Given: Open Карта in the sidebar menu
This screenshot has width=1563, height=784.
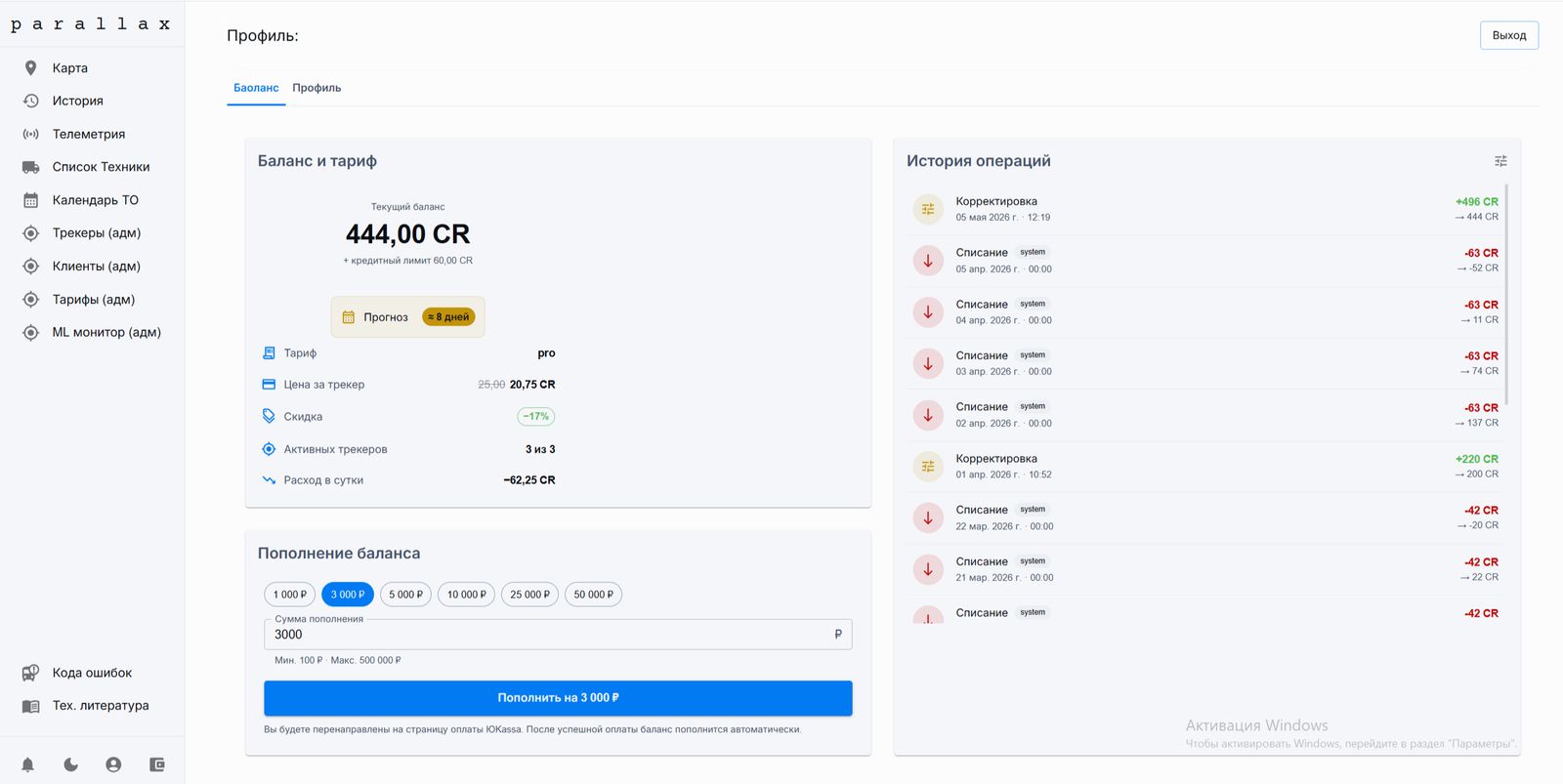Looking at the screenshot, I should pos(92,67).
